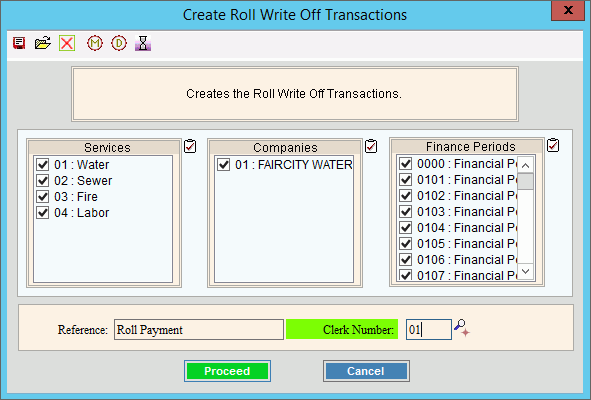
Task: Click the red save icon in toolbar
Action: pyautogui.click(x=19, y=43)
